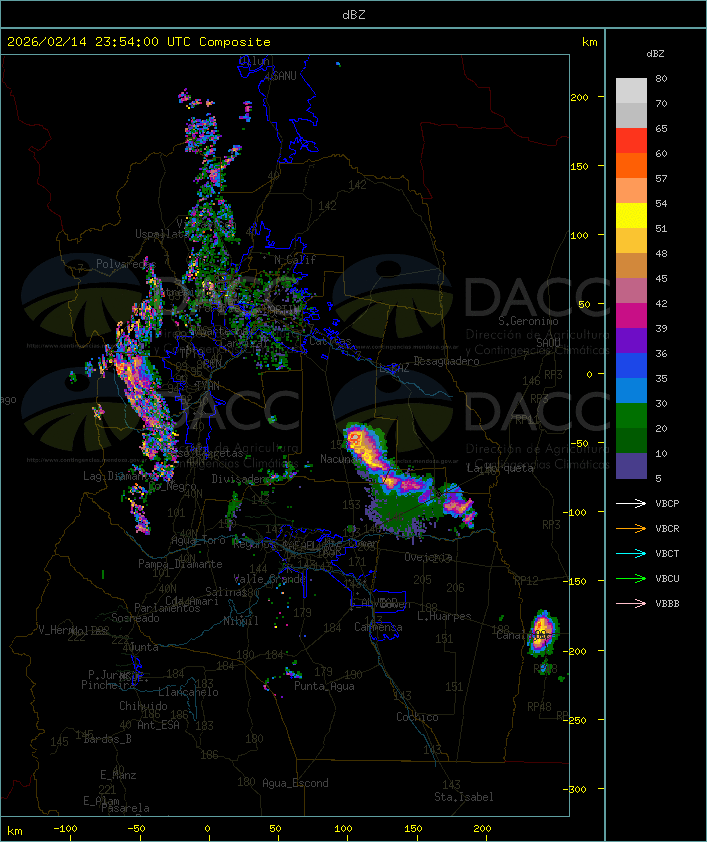Image resolution: width=707 pixels, height=842 pixels.
Task: Click the dBZ heading above the legend
Action: point(655,54)
